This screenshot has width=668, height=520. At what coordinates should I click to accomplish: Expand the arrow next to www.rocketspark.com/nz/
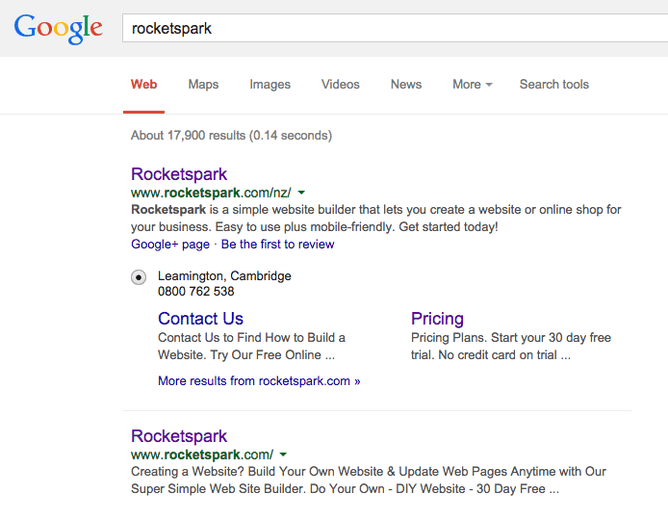click(x=302, y=193)
